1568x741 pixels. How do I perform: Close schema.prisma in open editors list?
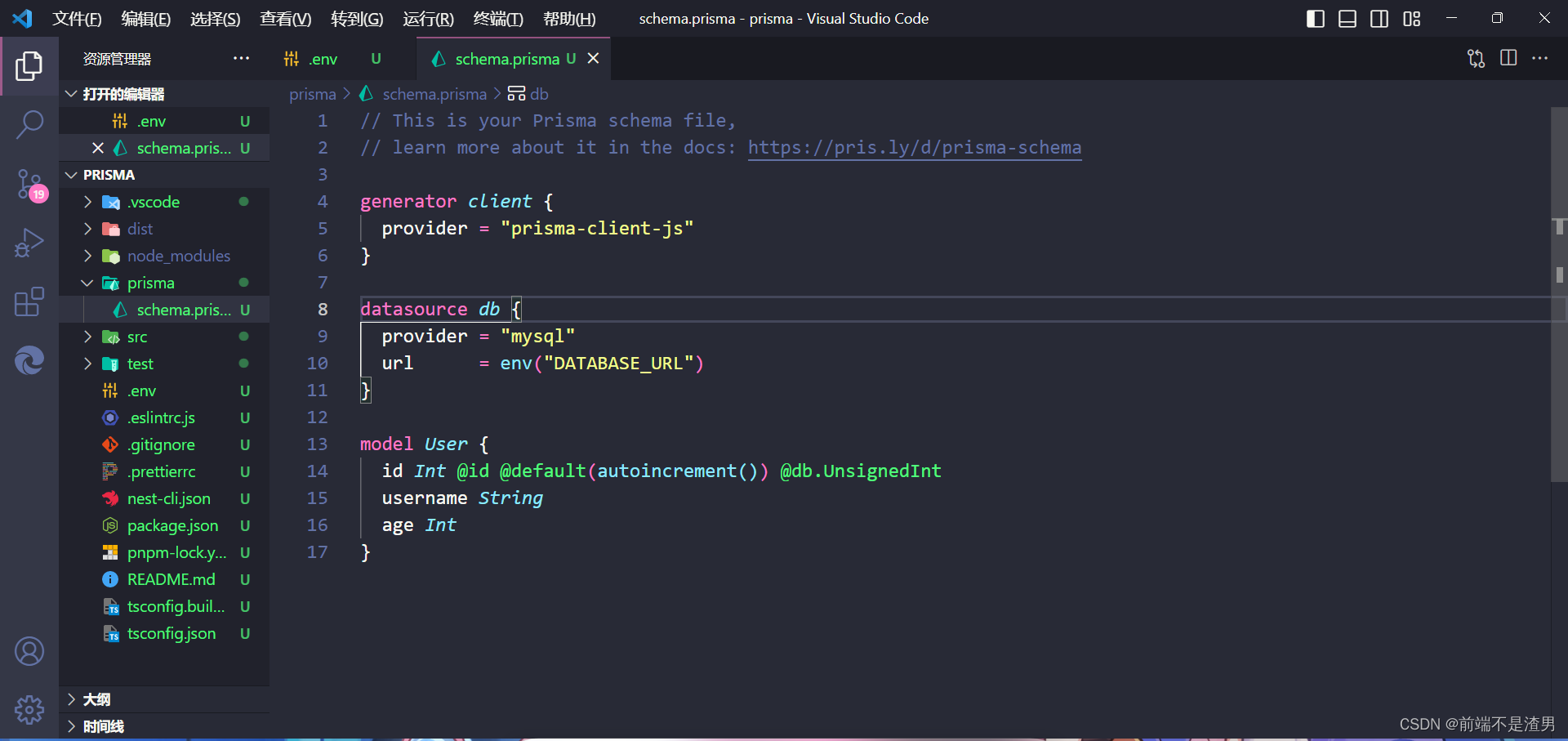98,148
